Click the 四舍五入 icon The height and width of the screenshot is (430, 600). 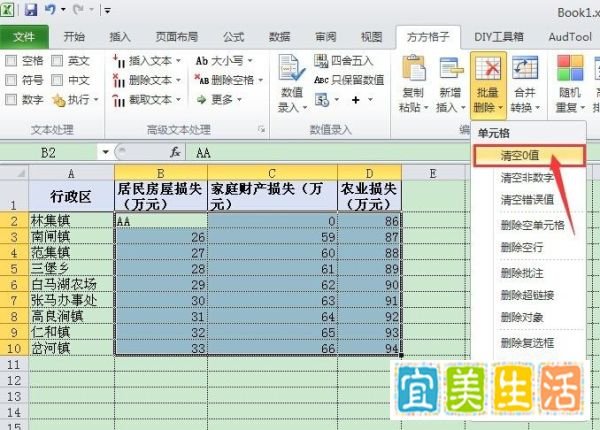tap(321, 60)
